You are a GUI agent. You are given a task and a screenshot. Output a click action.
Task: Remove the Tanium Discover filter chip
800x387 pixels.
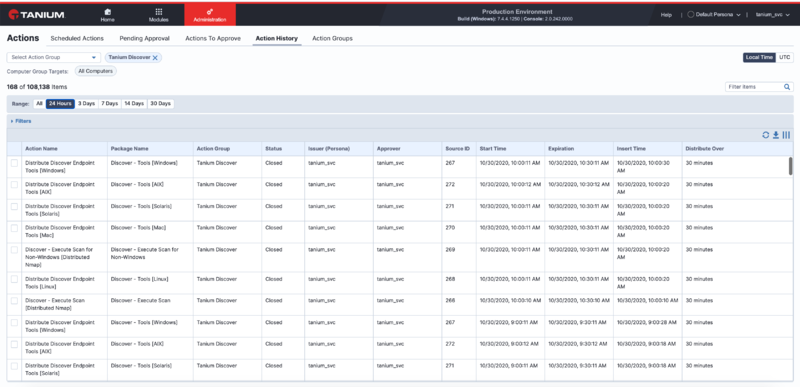click(x=155, y=58)
